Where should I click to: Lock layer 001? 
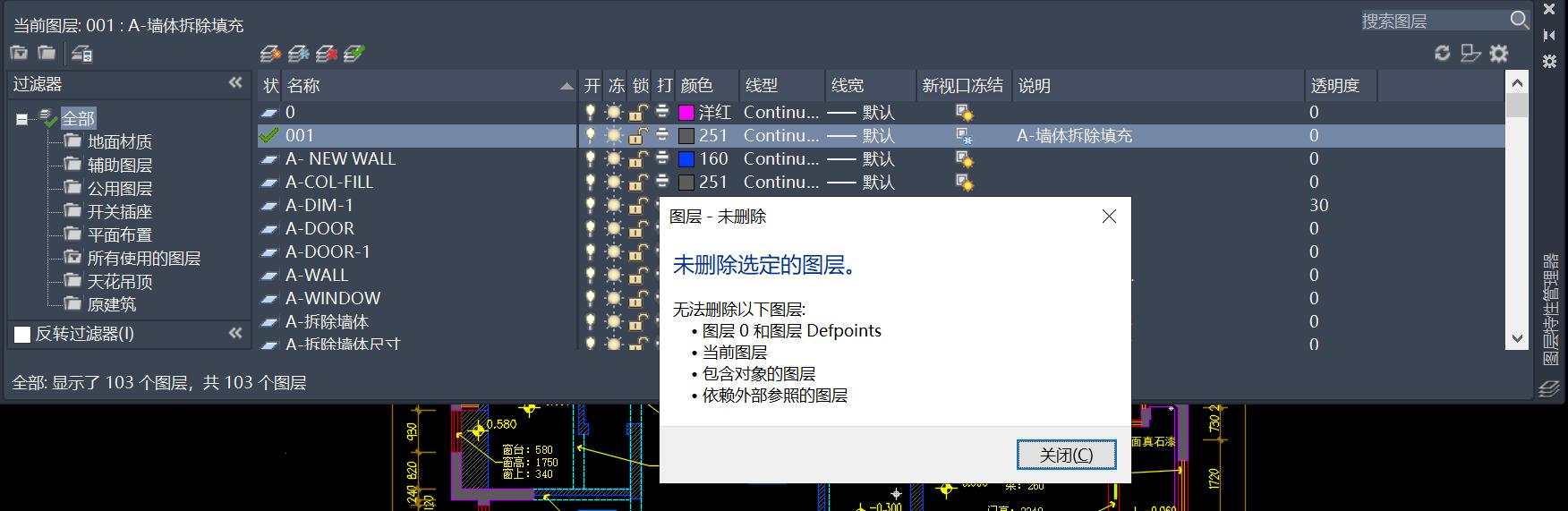coord(638,135)
